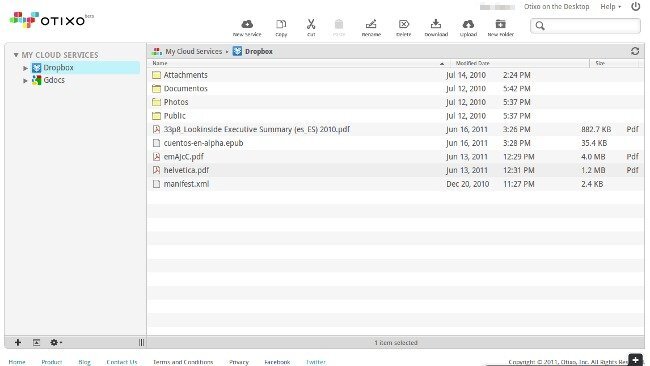
Task: Click the manifest.xml file icon
Action: click(156, 184)
